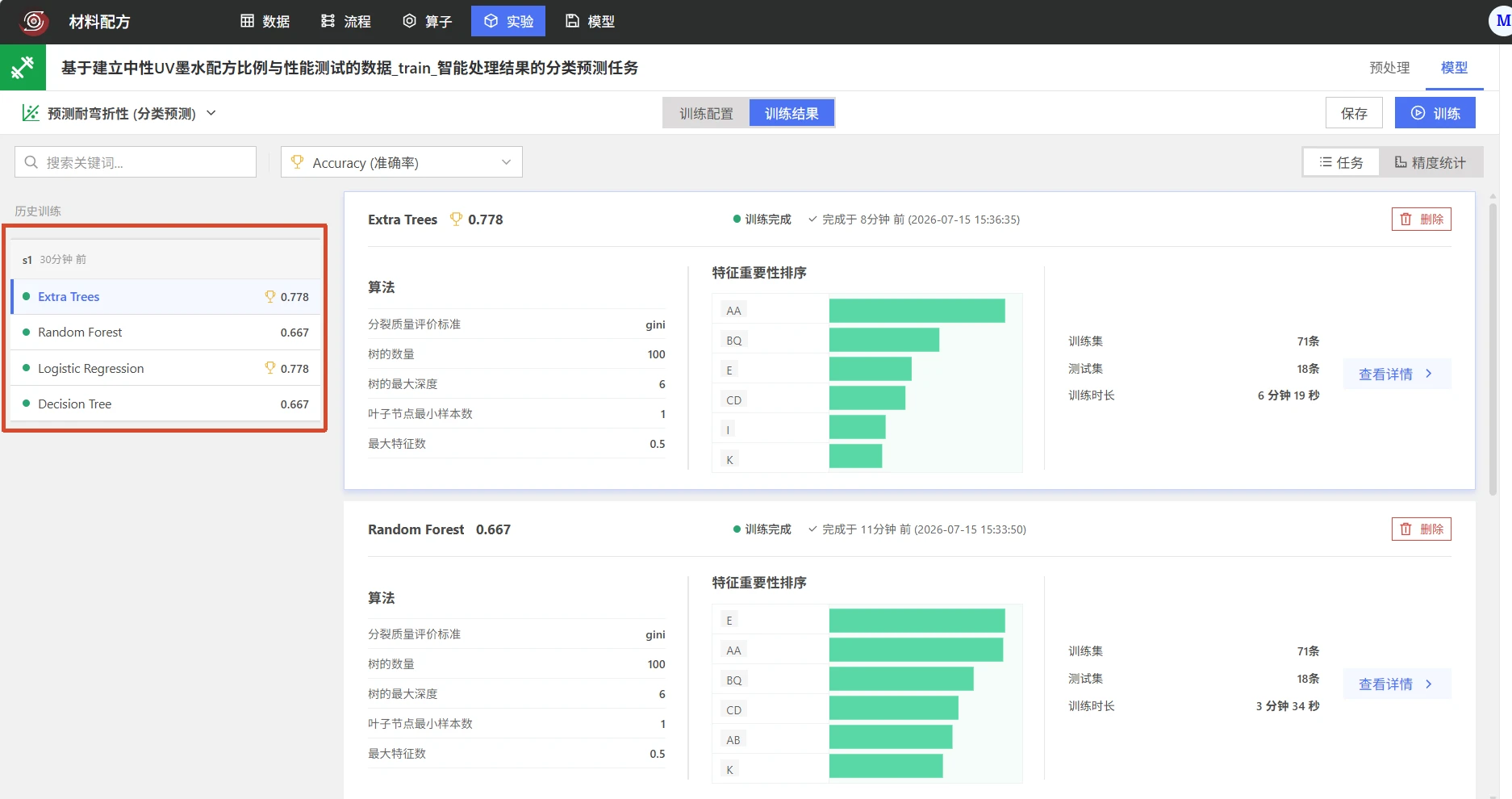Delete the Extra Trees training result
The height and width of the screenshot is (799, 1512).
coord(1421,219)
